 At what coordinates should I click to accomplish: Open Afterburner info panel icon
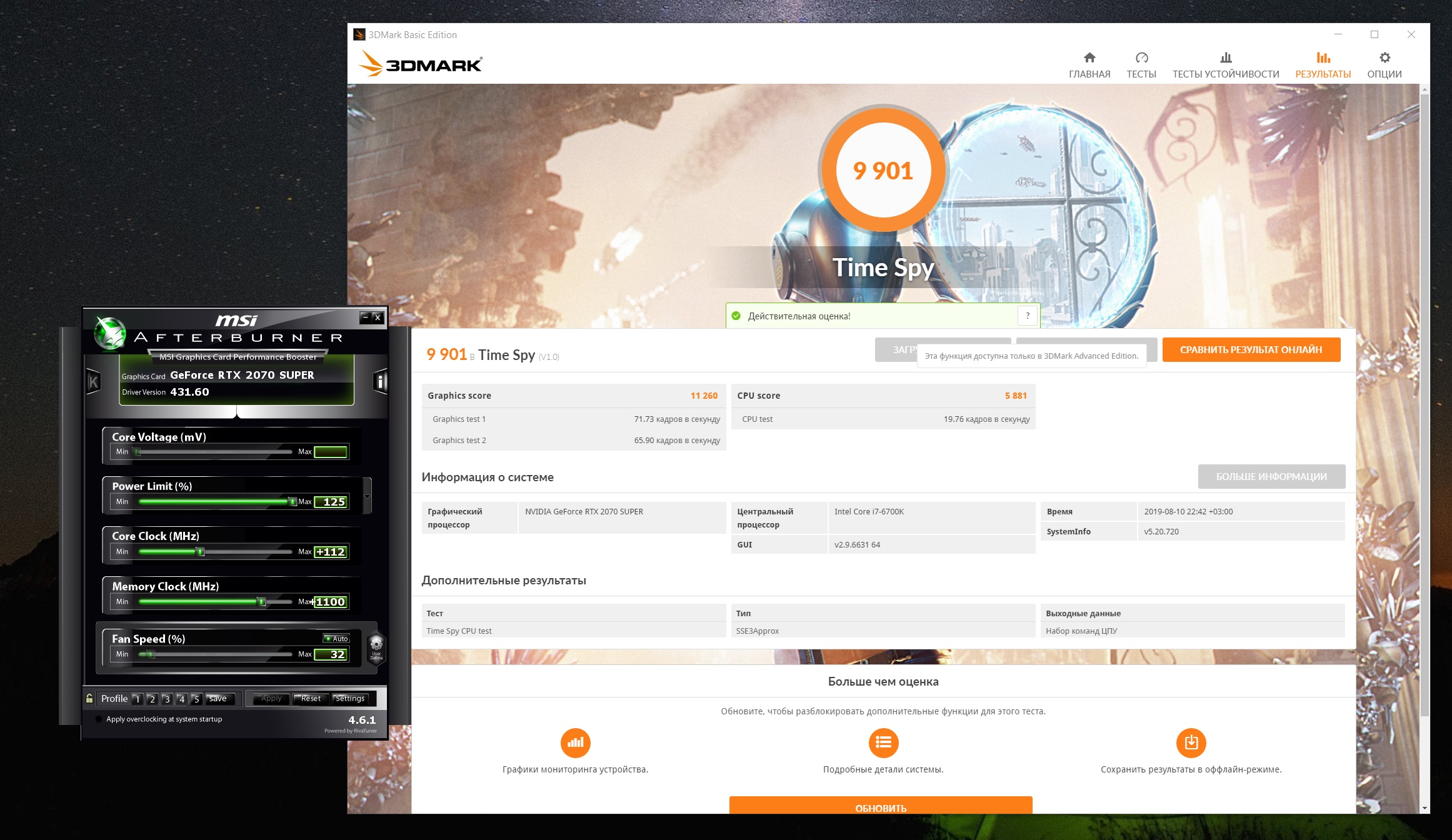[380, 381]
